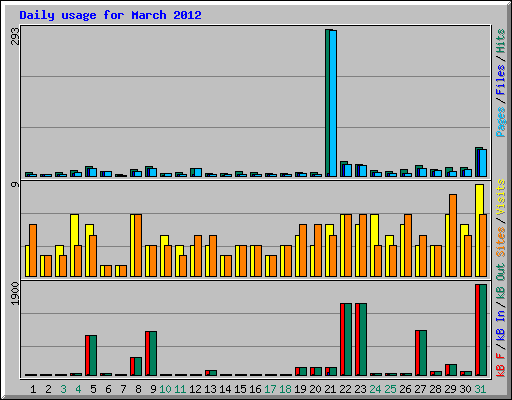The width and height of the screenshot is (512, 400).
Task: Click the kB bar for day 5
Action: tap(91, 355)
